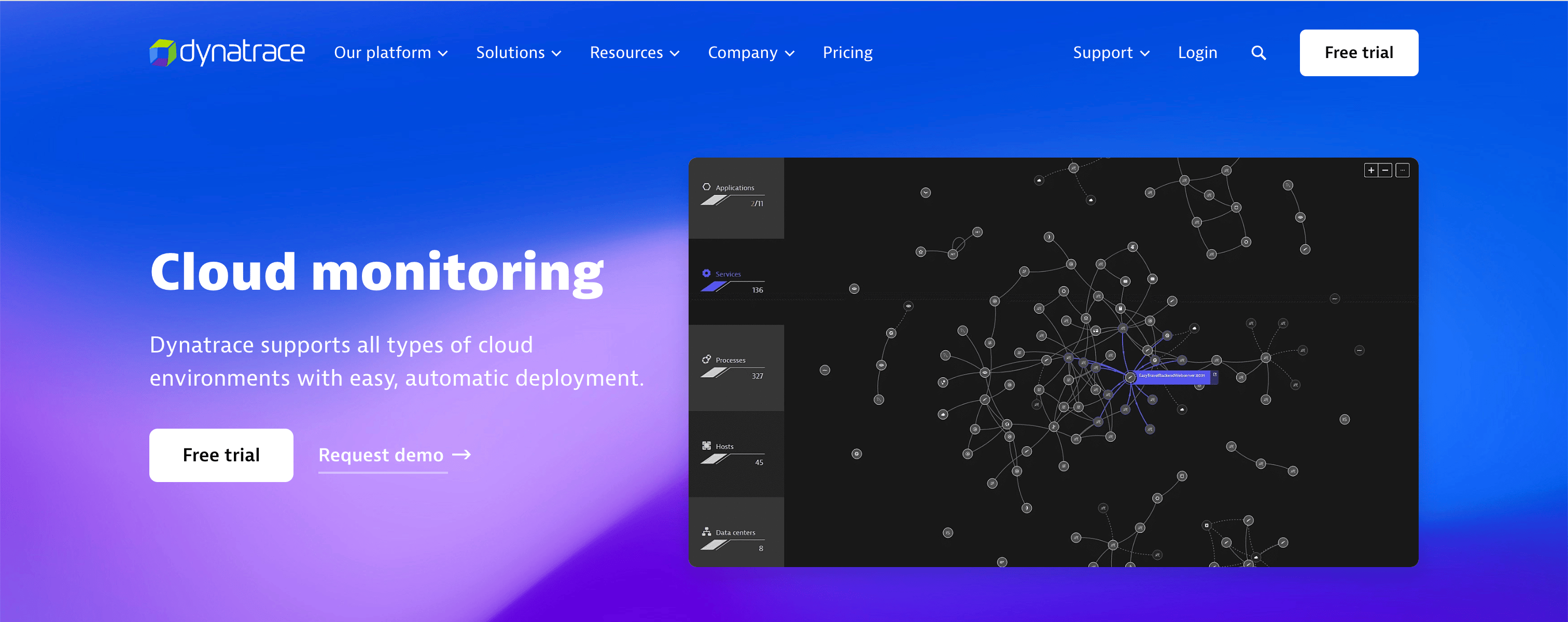Select the Data centers layer tab

736,532
